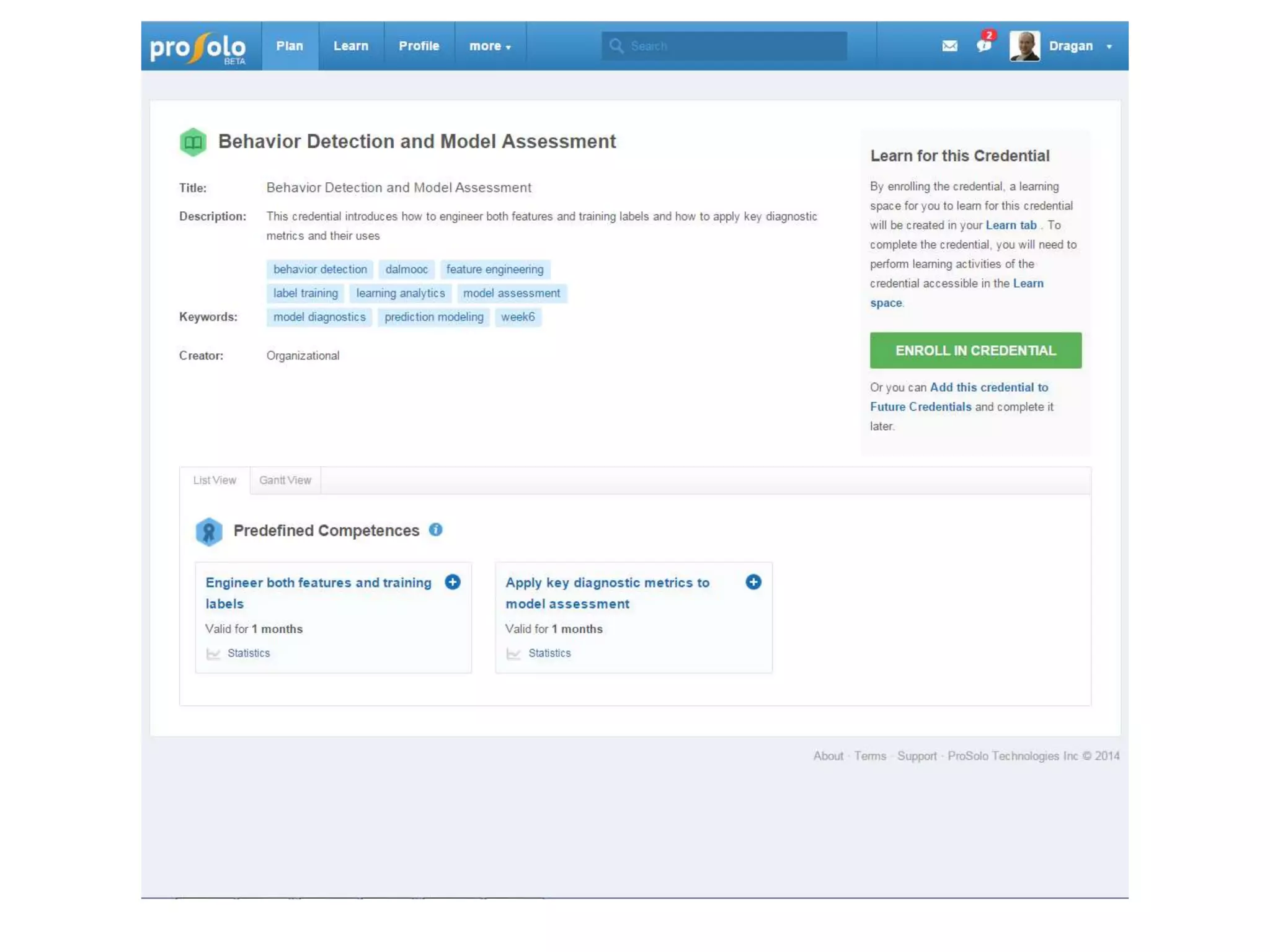Click Add this credential to Future Credentials
This screenshot has height=952, width=1270.
(x=988, y=387)
